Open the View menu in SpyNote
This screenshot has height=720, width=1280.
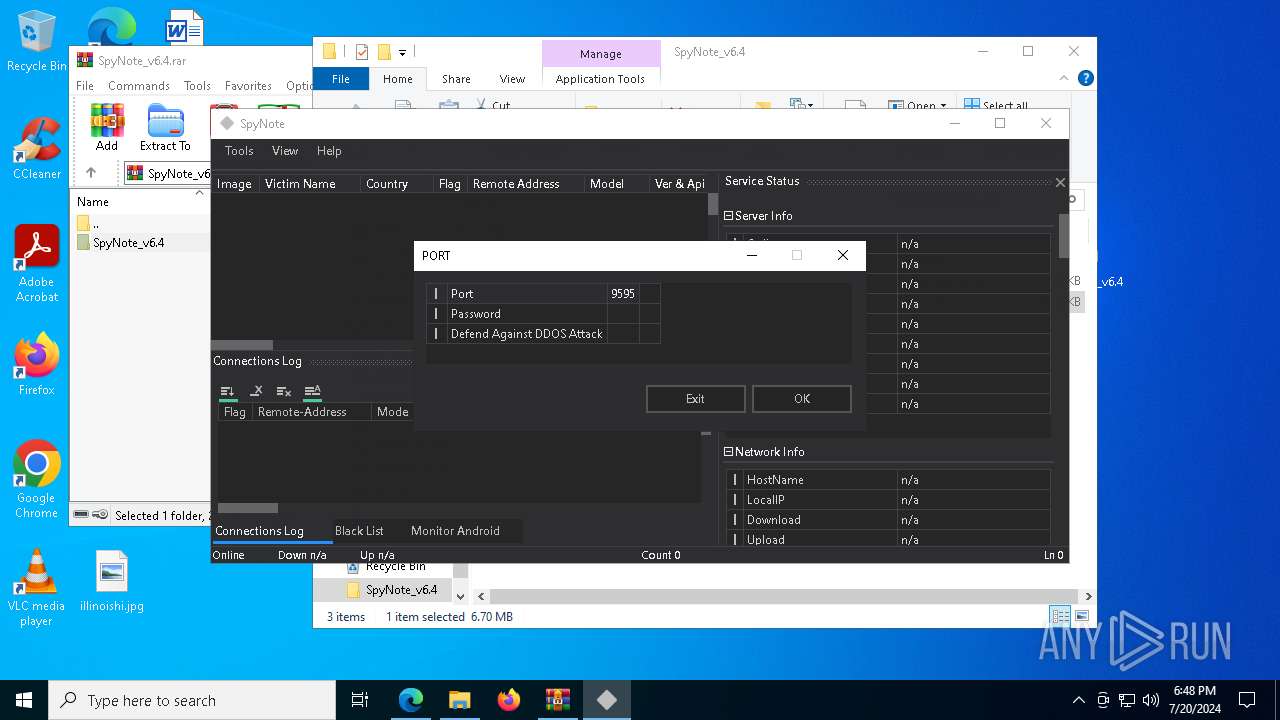(285, 151)
